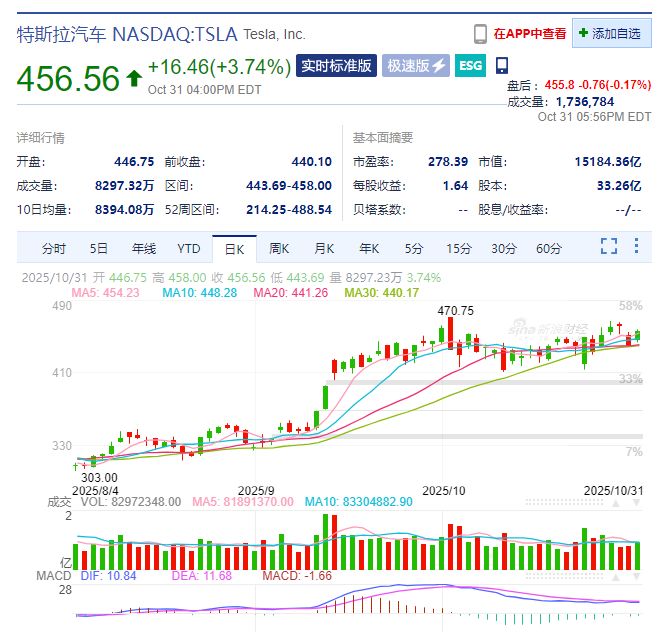Click the phone icon before 在APP中查看
This screenshot has width=667, height=632.
[x=480, y=33]
